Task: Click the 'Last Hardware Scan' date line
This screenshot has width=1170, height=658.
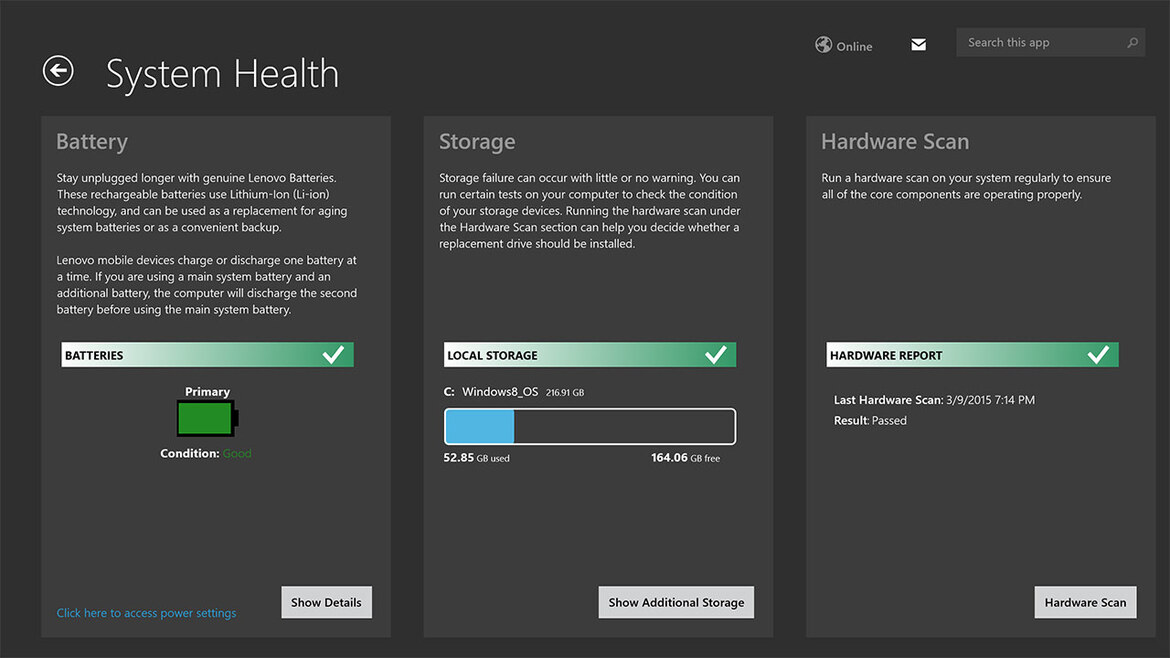Action: (934, 400)
